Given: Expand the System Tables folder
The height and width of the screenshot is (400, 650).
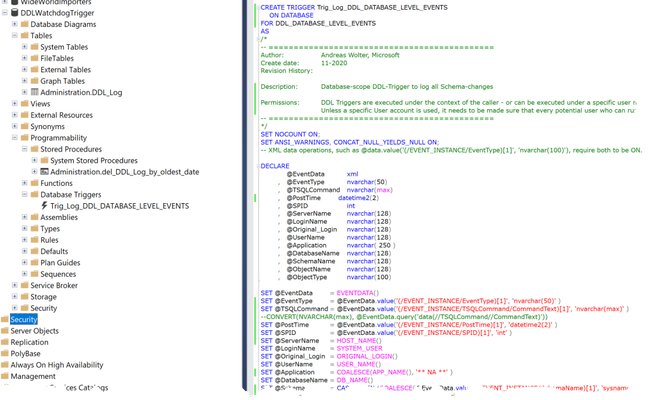Looking at the screenshot, I should tap(24, 47).
